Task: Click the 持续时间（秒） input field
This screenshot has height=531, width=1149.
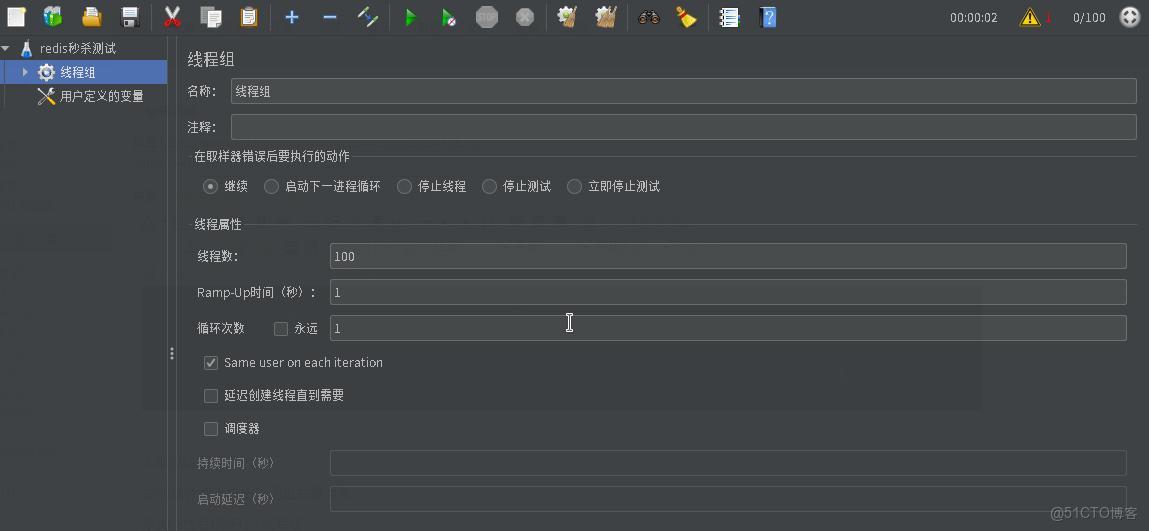Action: 728,463
